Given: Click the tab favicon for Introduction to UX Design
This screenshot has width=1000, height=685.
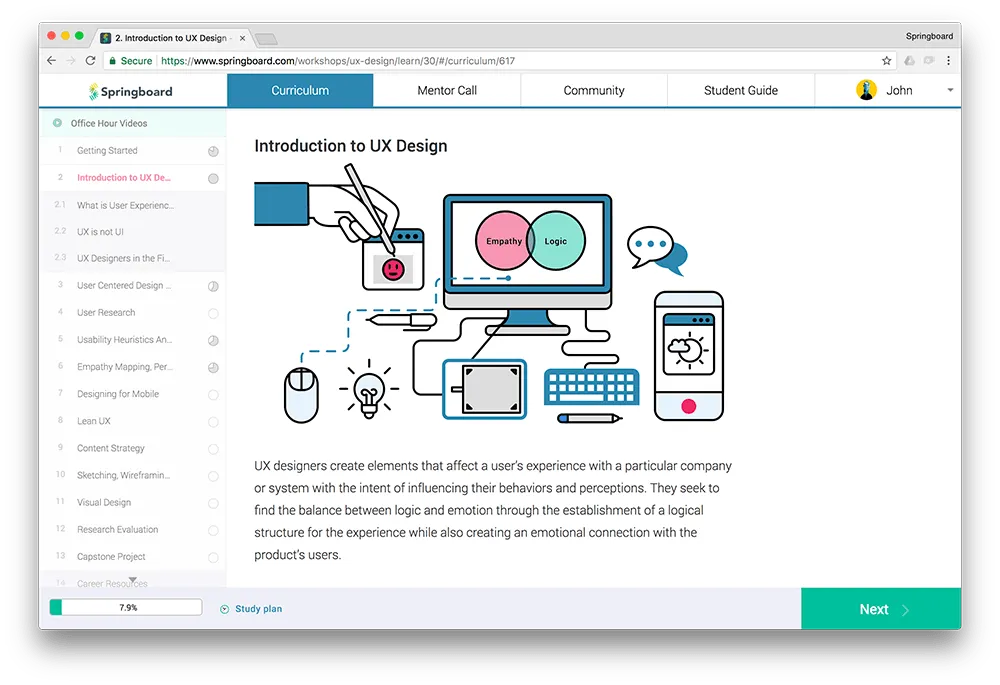Looking at the screenshot, I should 106,38.
